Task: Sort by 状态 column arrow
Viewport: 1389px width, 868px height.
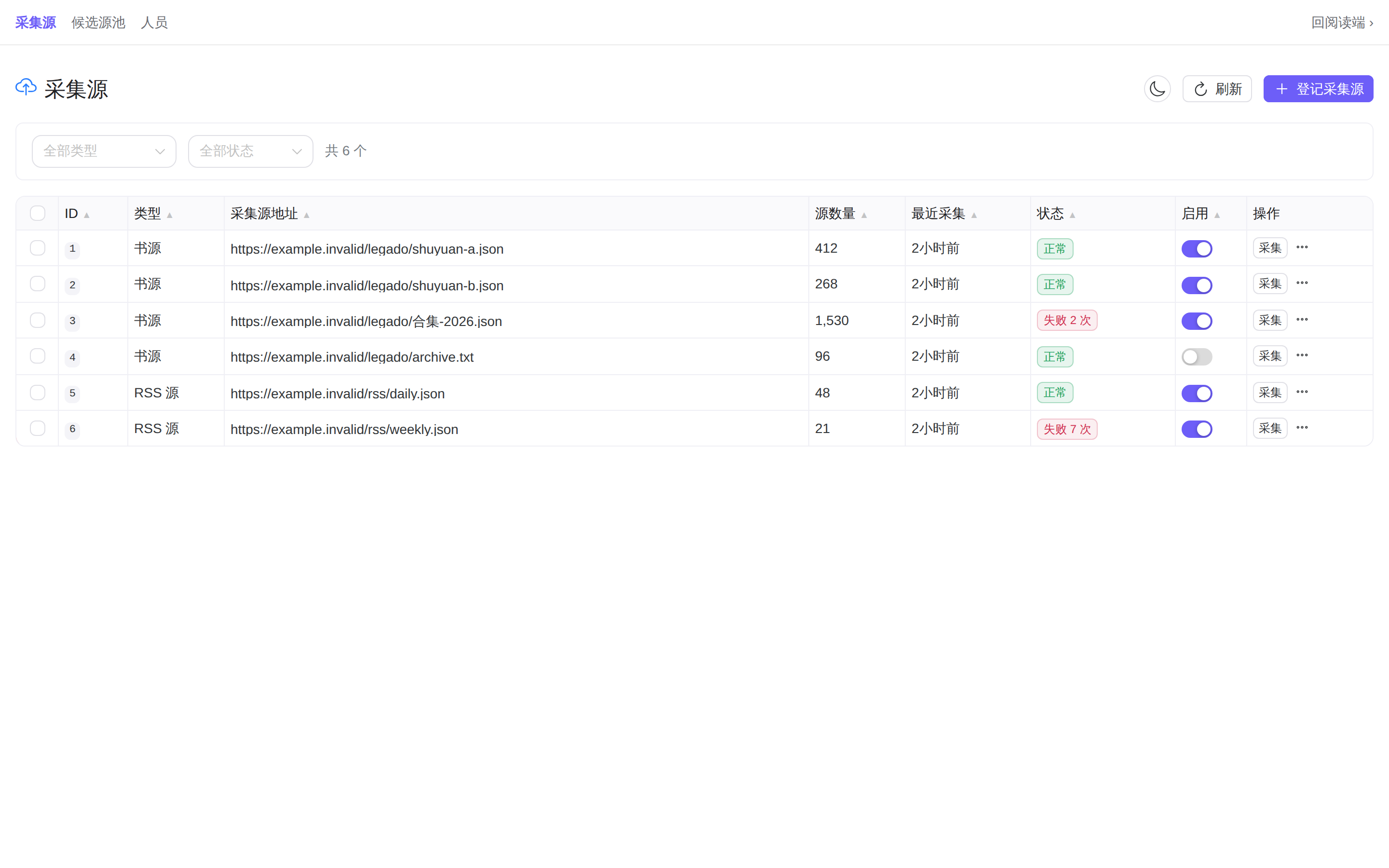Action: pos(1072,215)
